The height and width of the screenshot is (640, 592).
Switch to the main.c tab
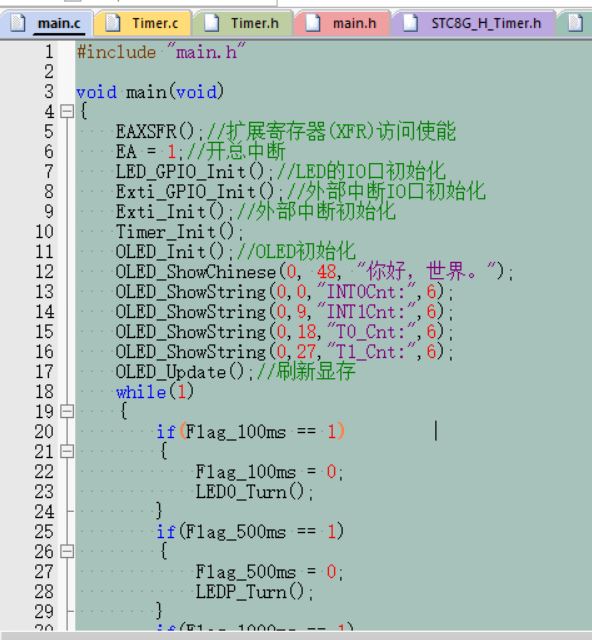point(47,23)
